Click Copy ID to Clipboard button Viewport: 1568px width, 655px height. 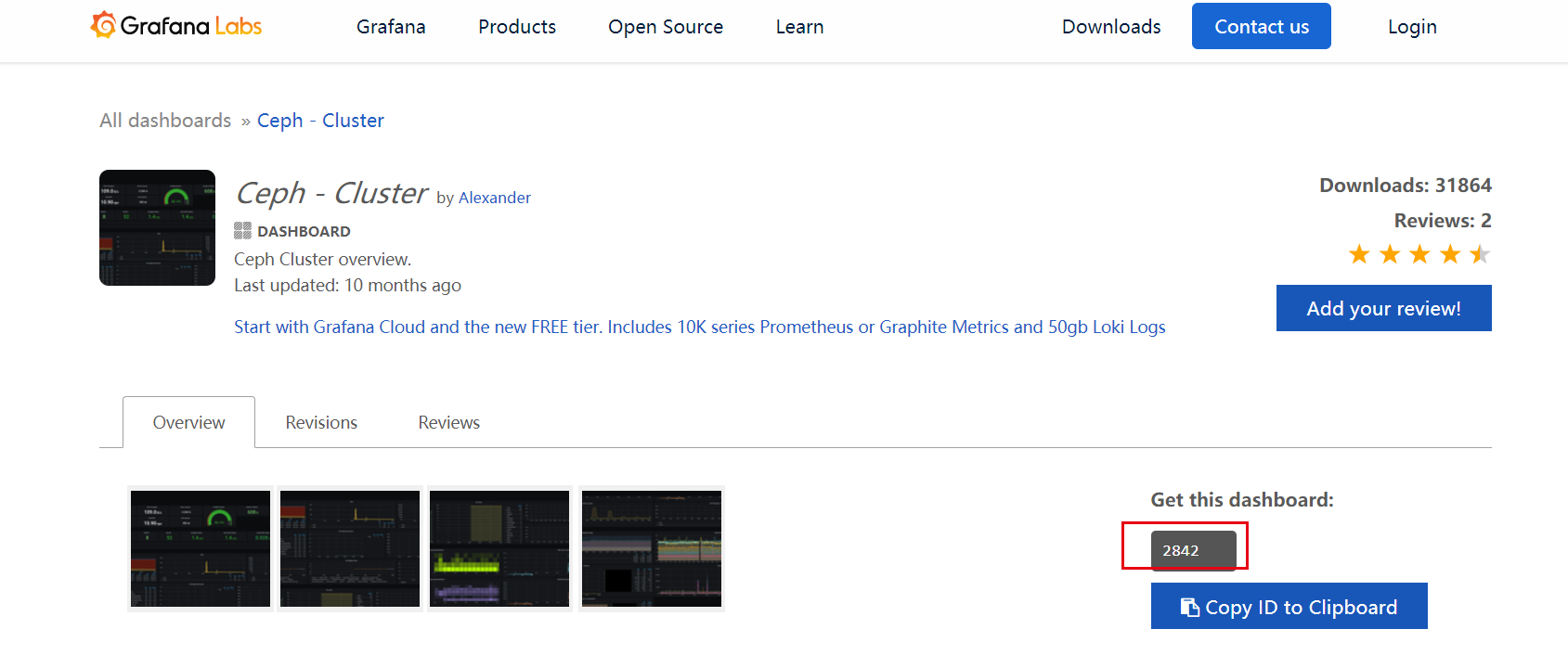[x=1289, y=606]
